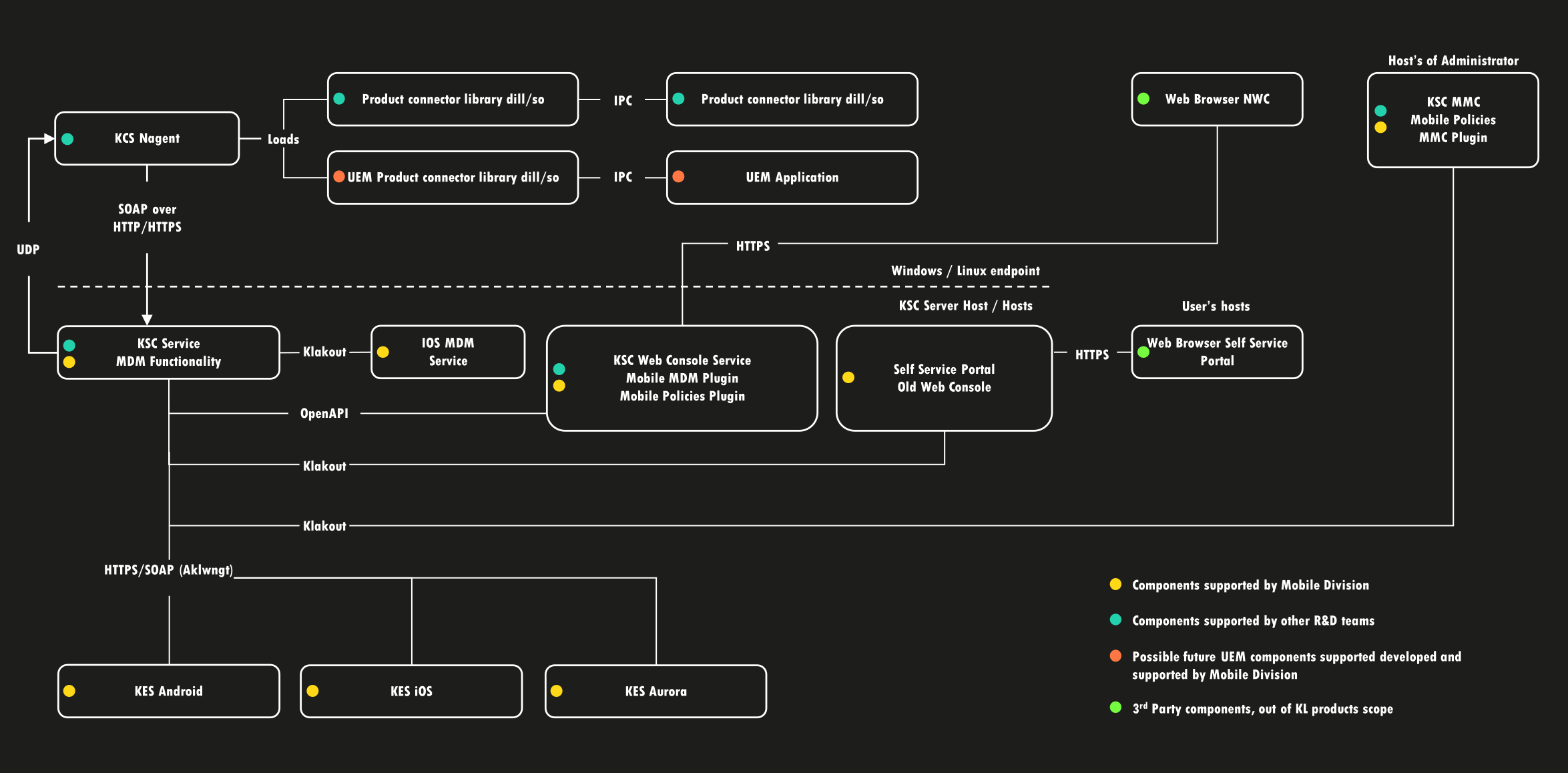Click the OpenAPI connector label

324,413
